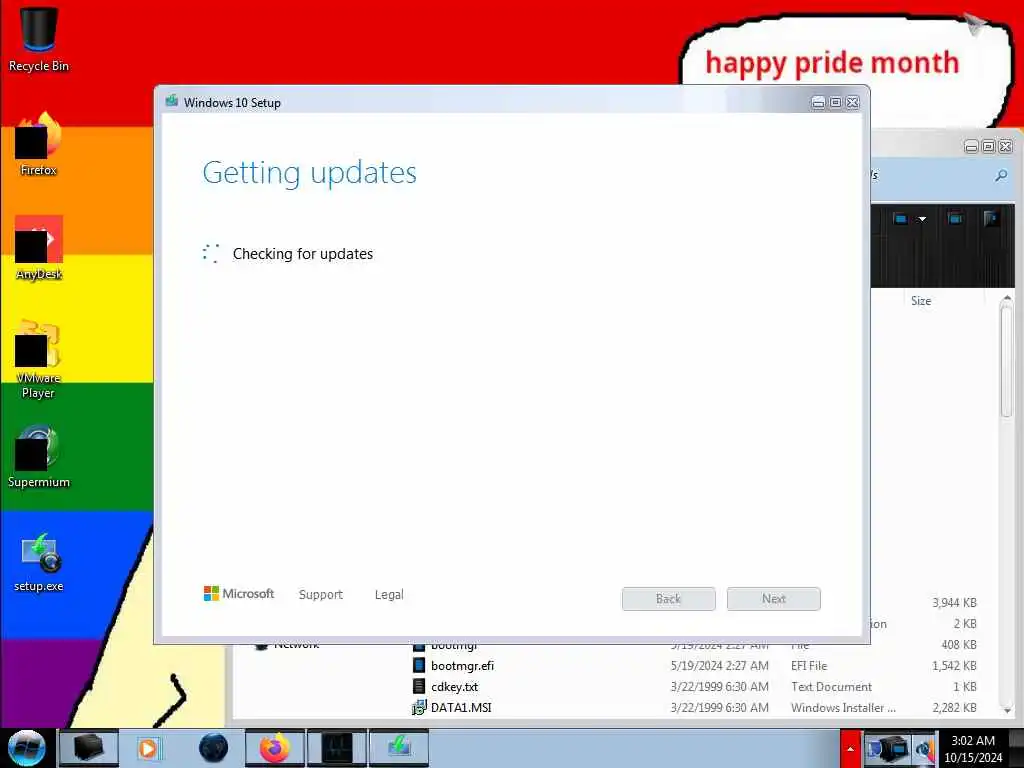Close the Explorer window
The image size is (1024, 768).
(x=1006, y=147)
